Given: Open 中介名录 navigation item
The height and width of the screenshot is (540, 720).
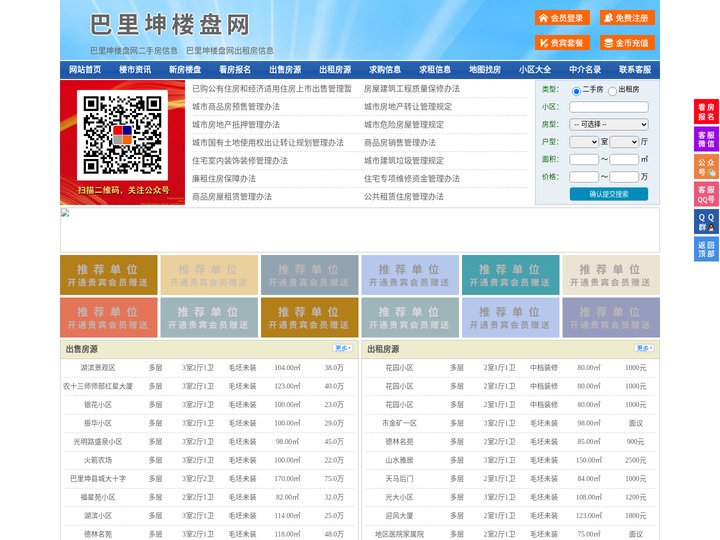Looking at the screenshot, I should point(585,70).
